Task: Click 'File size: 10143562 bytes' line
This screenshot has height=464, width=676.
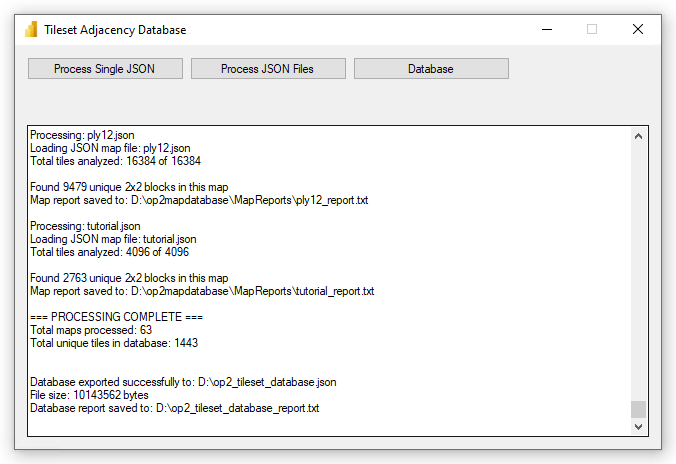Action: click(x=89, y=395)
